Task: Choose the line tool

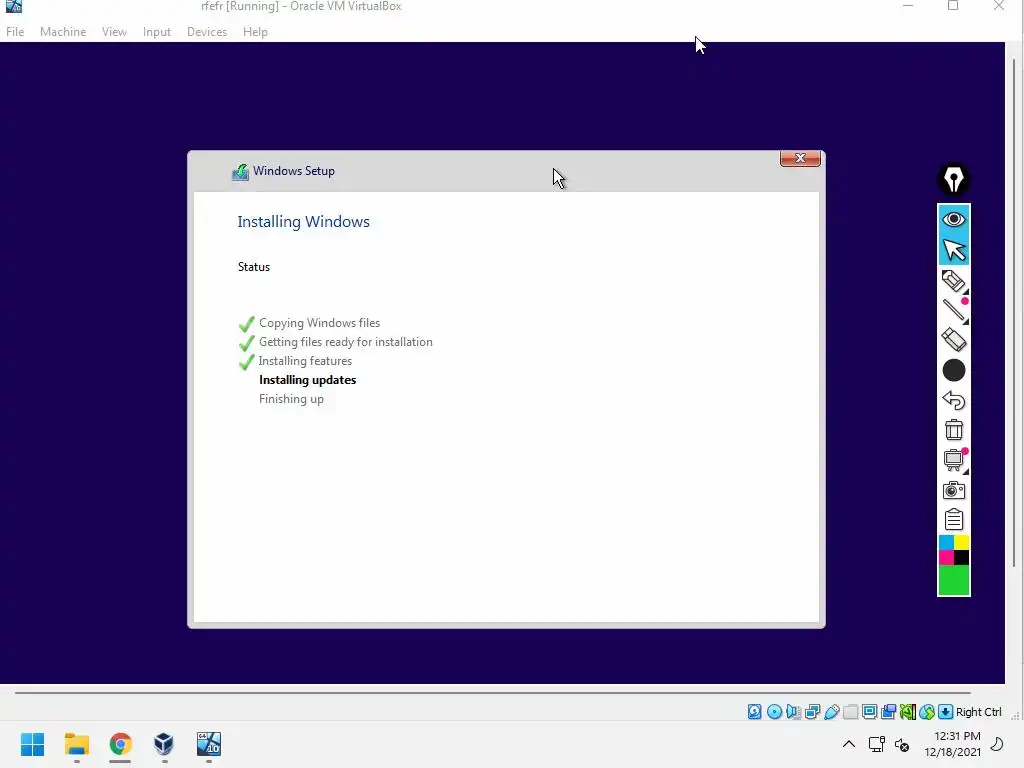Action: tap(953, 310)
